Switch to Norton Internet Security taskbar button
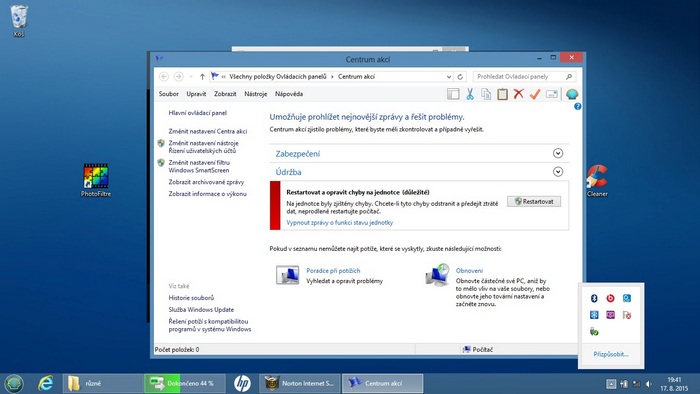Viewport: 700px width, 394px height. tap(300, 383)
